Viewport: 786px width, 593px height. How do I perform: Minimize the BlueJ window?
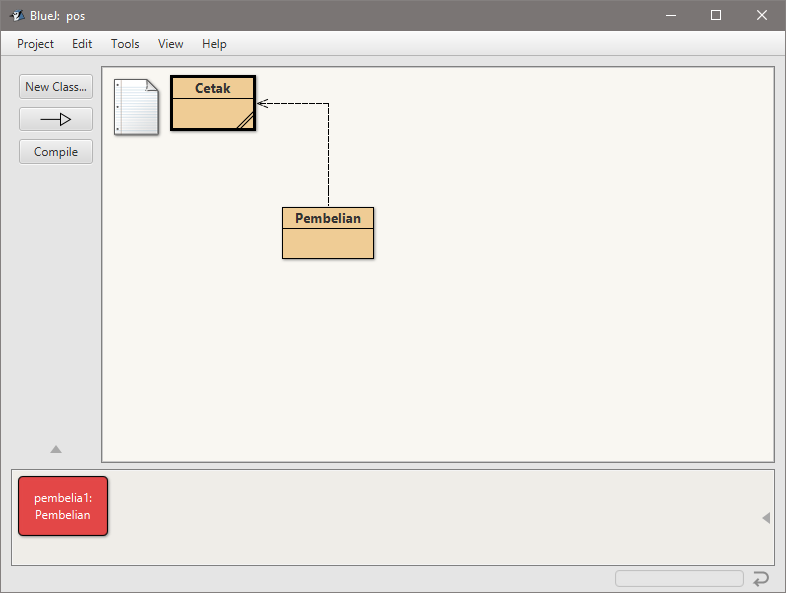[x=671, y=16]
